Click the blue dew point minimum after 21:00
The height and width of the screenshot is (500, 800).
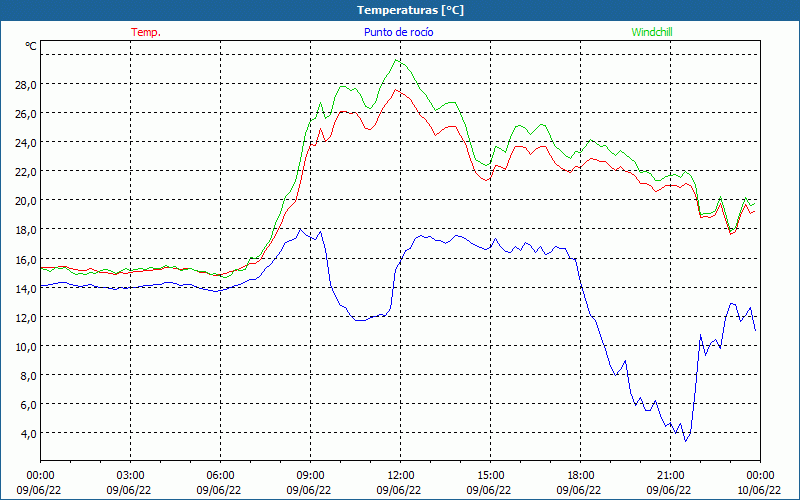(x=686, y=441)
